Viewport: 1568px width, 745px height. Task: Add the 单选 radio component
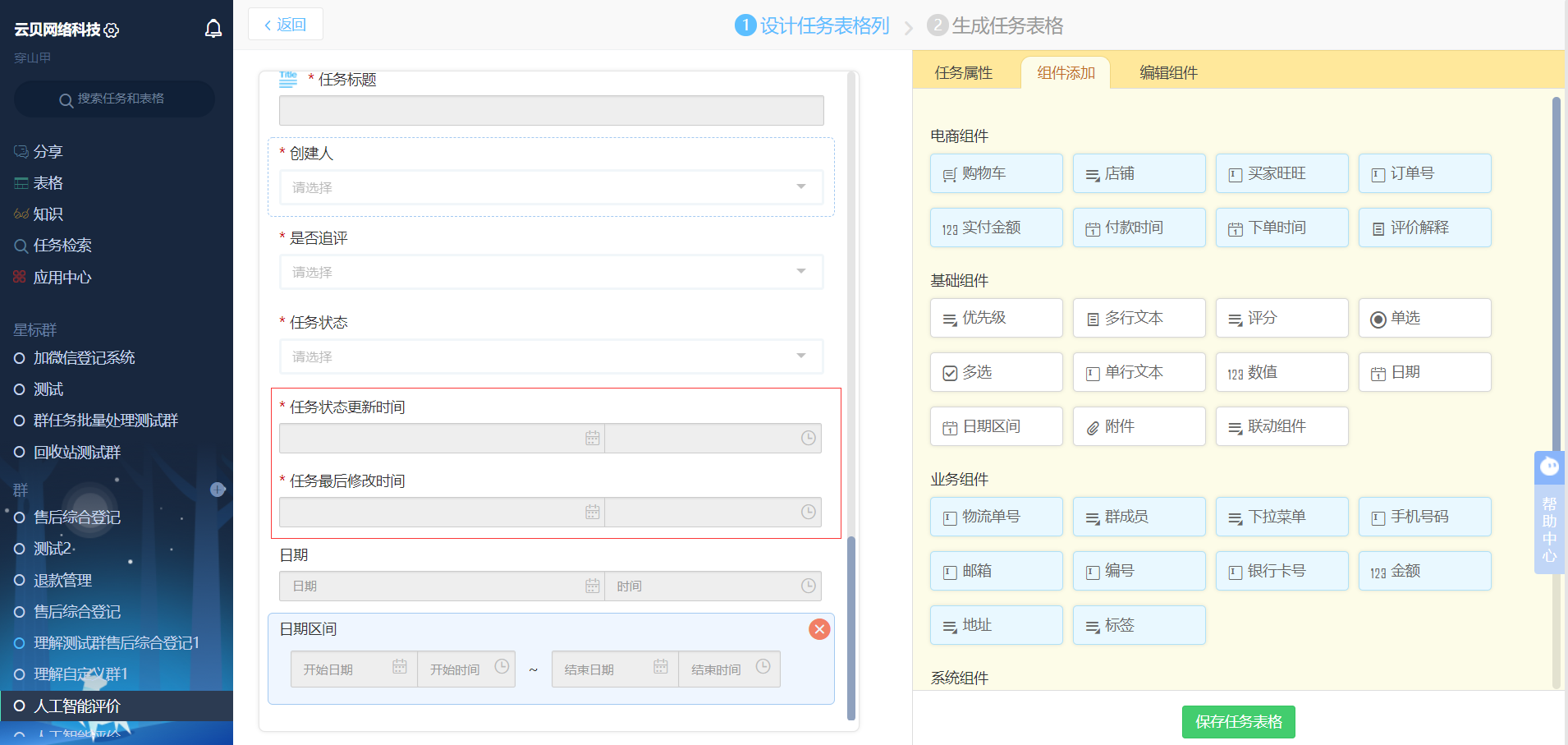pos(1424,318)
